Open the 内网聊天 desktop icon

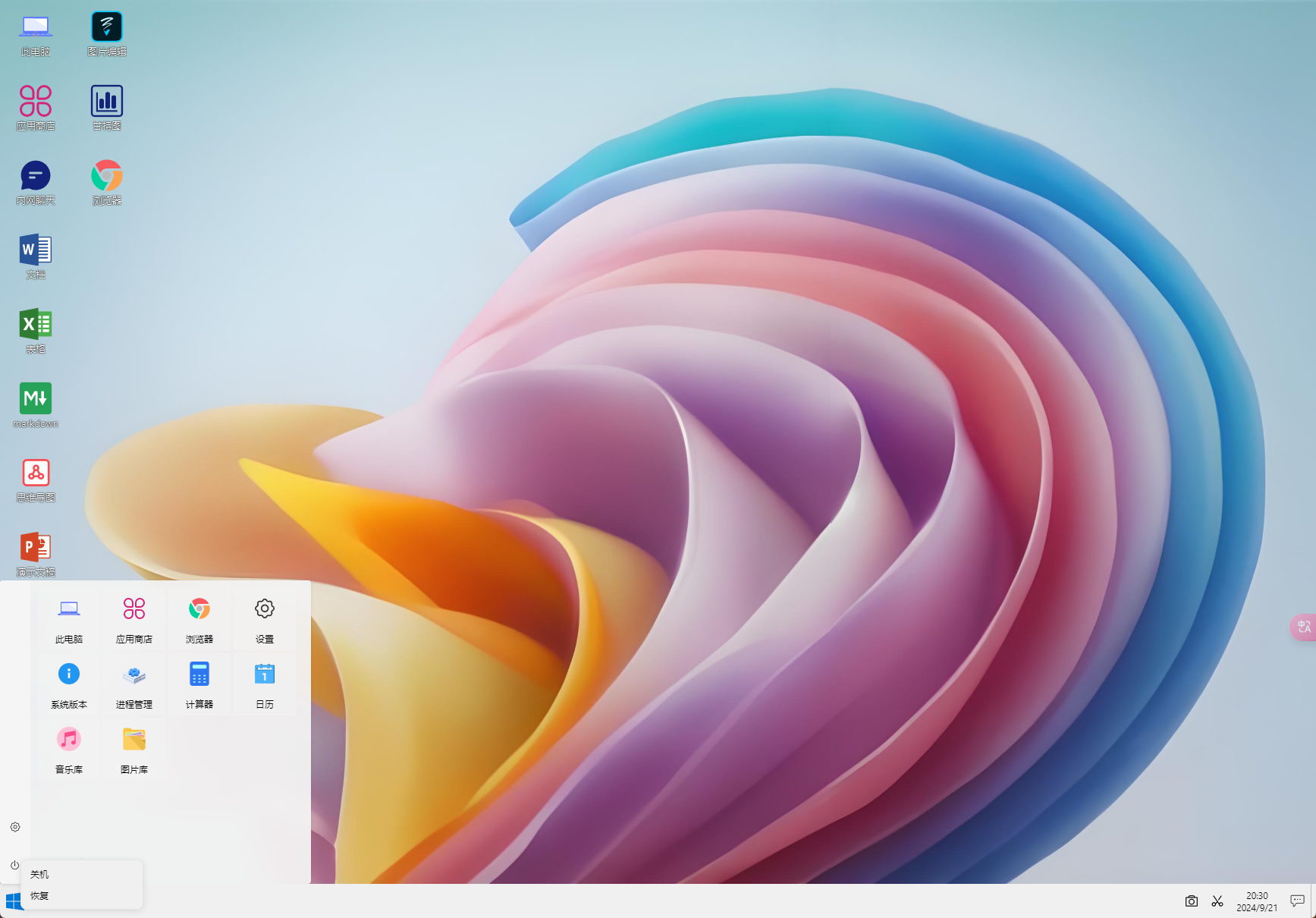pos(36,184)
